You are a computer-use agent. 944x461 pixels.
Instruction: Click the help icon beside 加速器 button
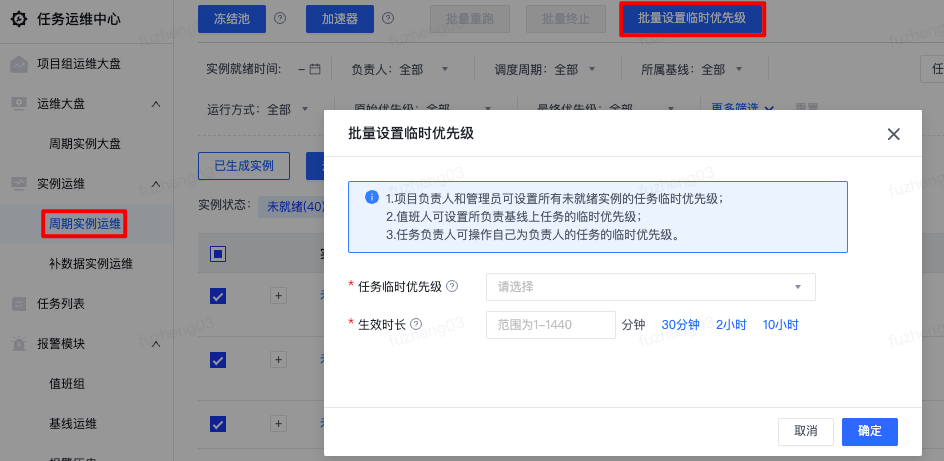388,18
